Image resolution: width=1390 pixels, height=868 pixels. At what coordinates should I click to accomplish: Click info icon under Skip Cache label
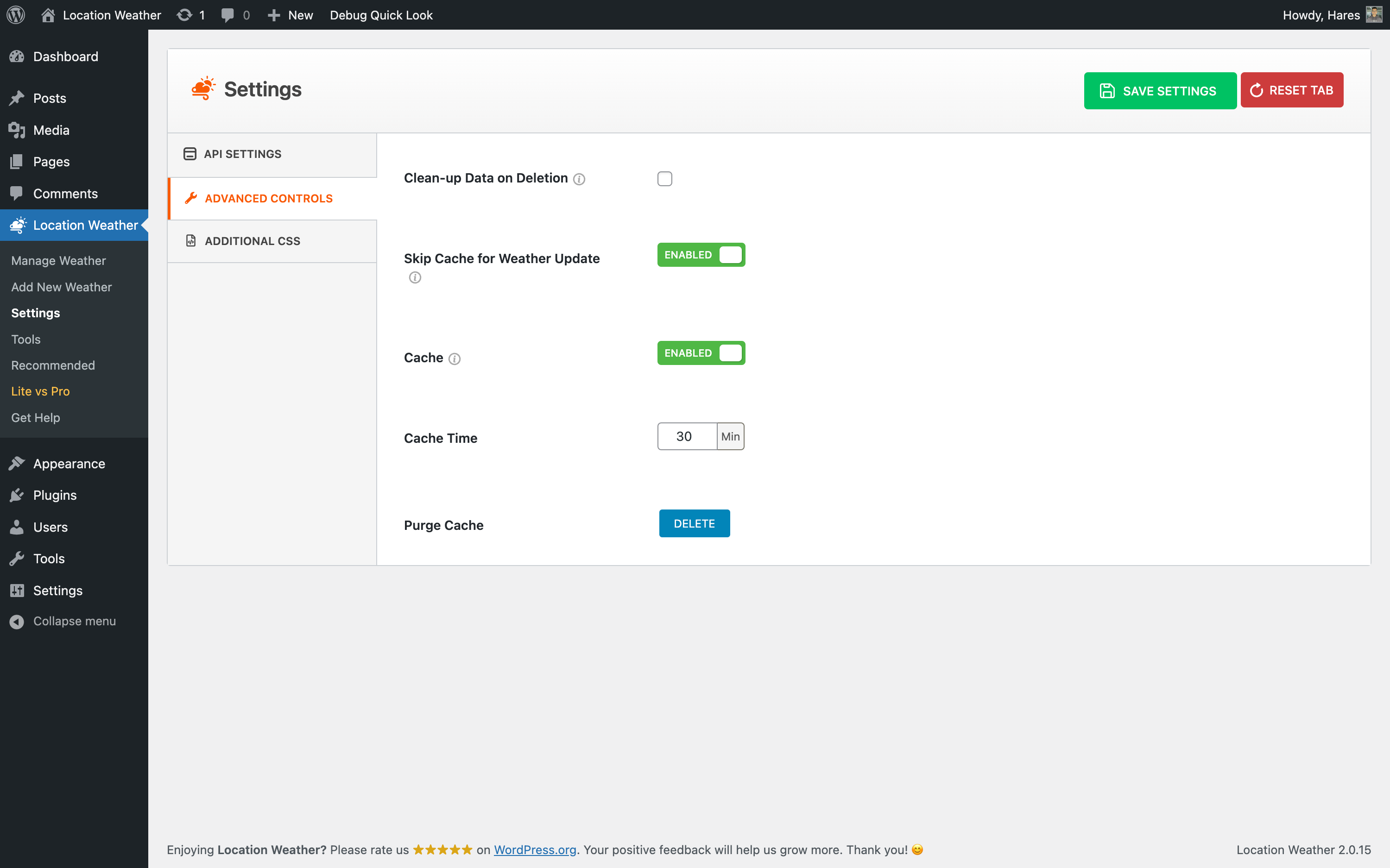415,278
